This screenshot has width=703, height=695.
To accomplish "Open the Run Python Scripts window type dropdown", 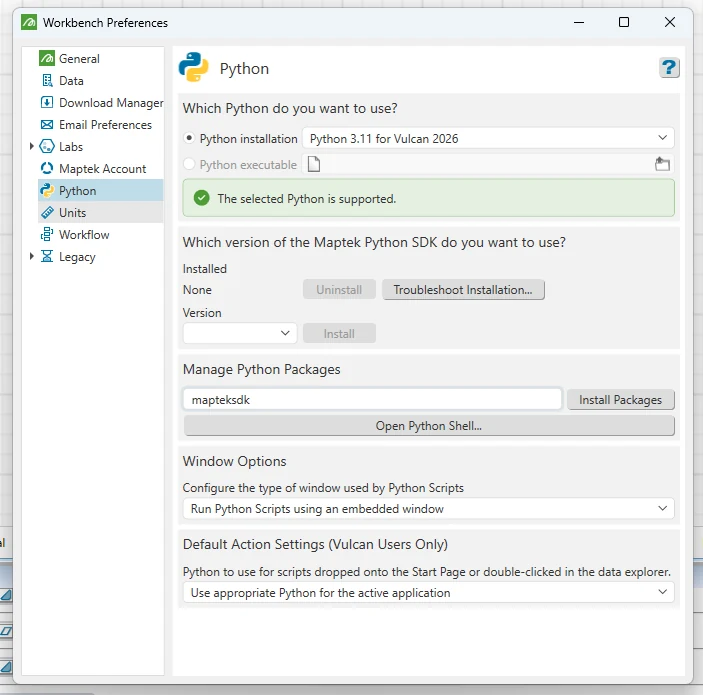I will (x=428, y=508).
